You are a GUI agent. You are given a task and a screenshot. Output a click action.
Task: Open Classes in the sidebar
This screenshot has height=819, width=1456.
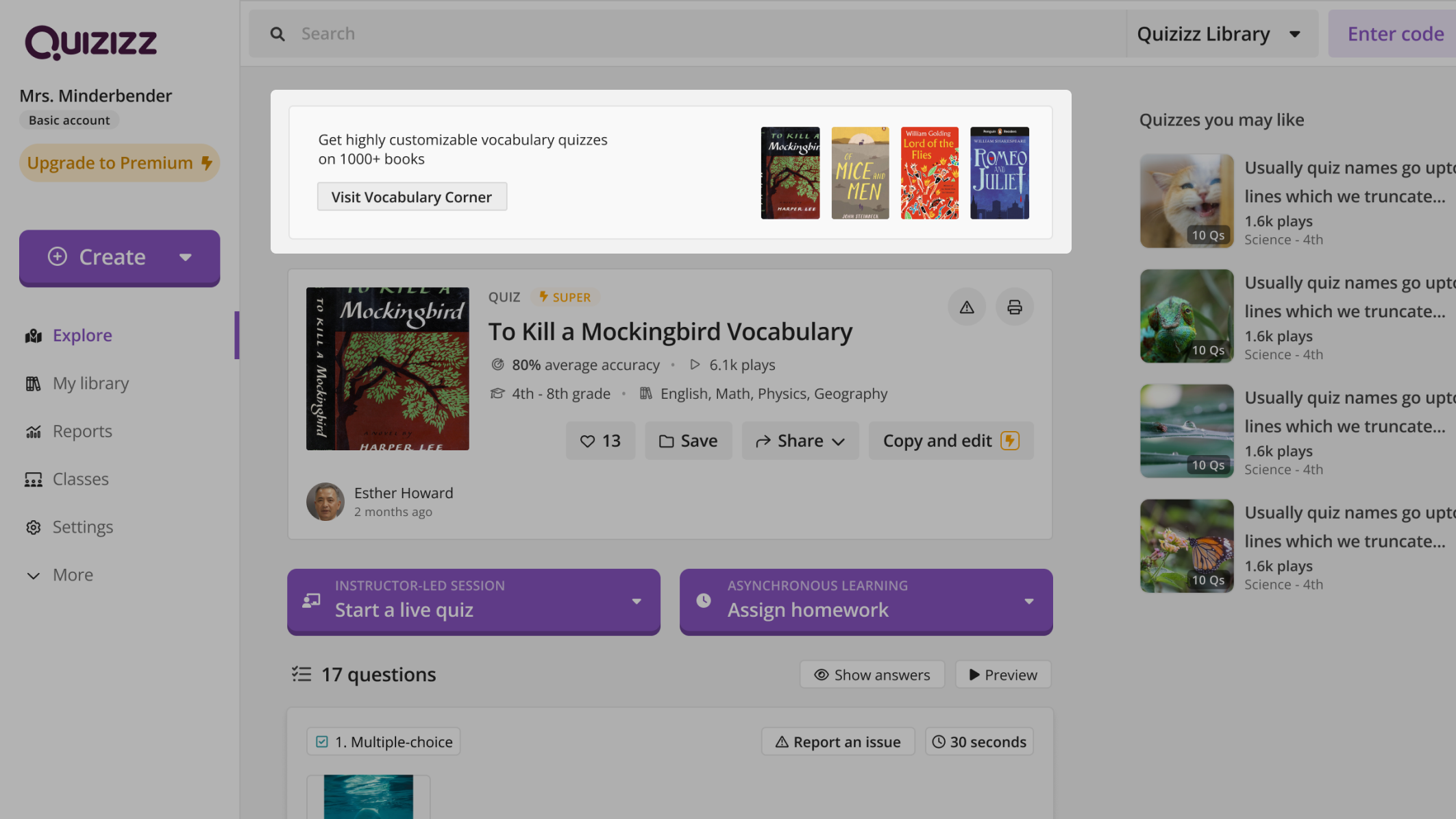point(81,480)
